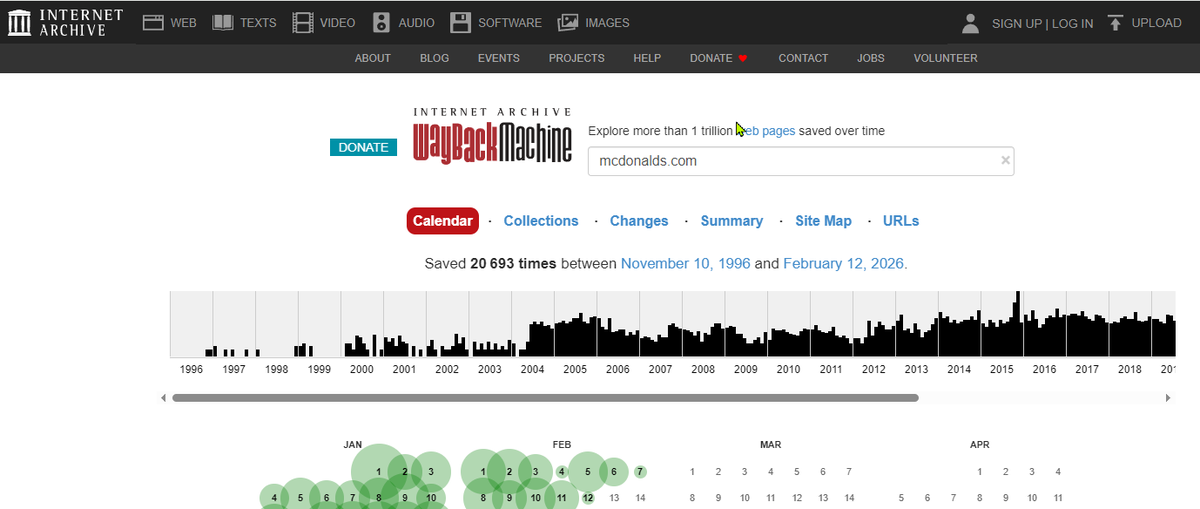Follow the 'web pages' link
1200x509 pixels.
765,131
